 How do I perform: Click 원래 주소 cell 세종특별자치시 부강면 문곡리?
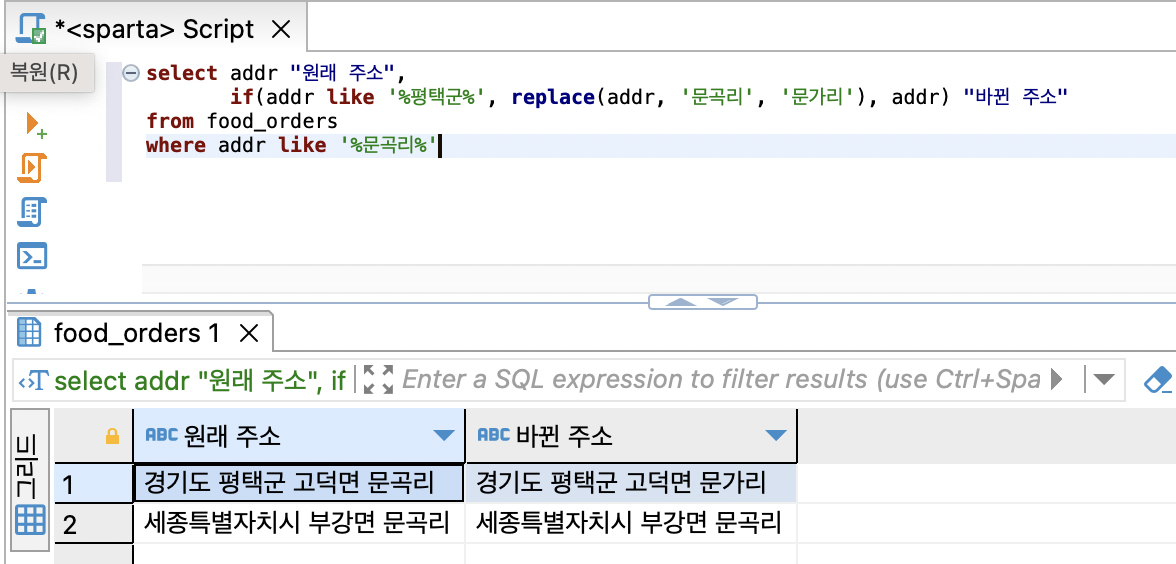tap(298, 523)
